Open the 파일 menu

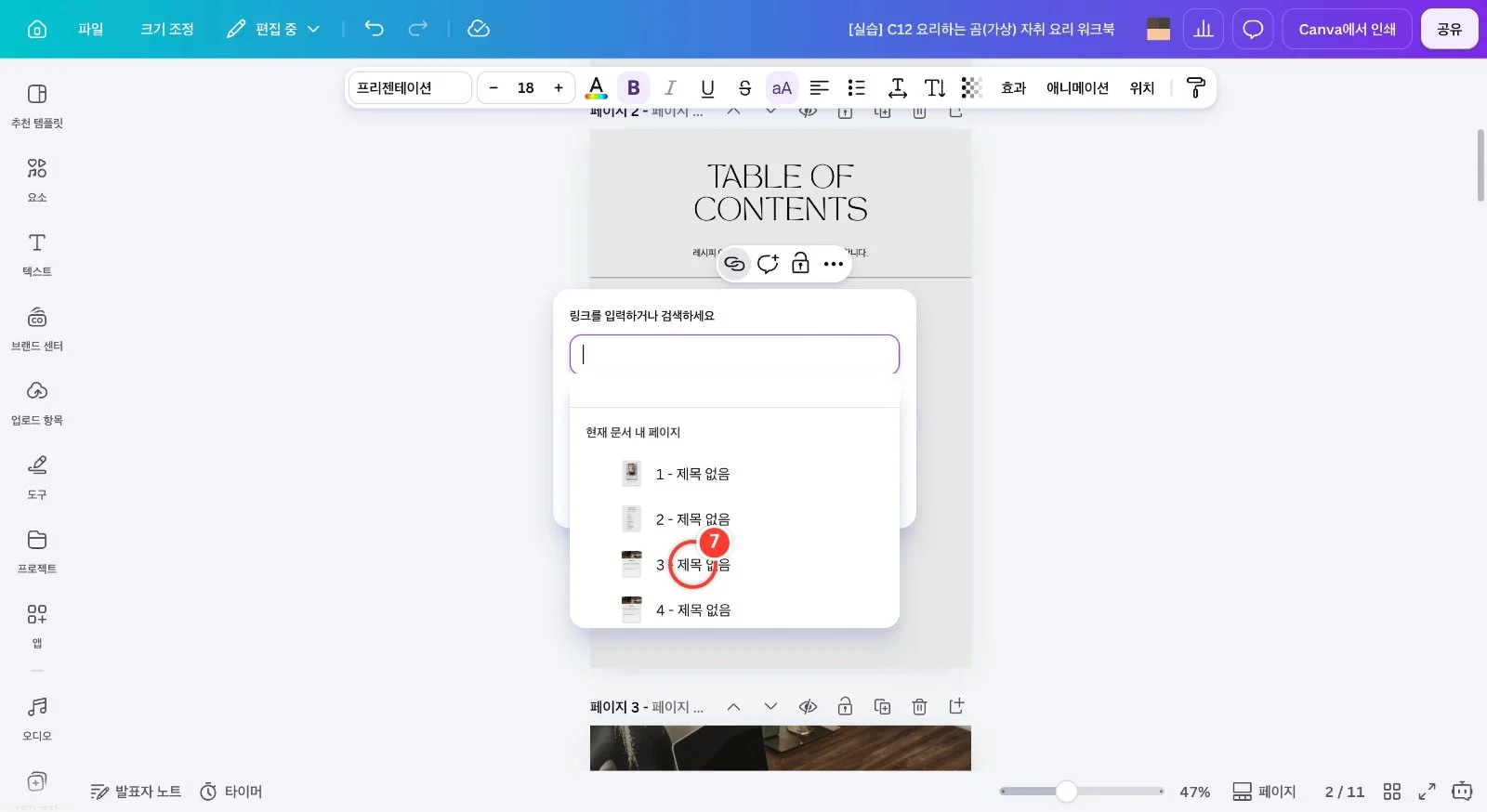click(90, 29)
